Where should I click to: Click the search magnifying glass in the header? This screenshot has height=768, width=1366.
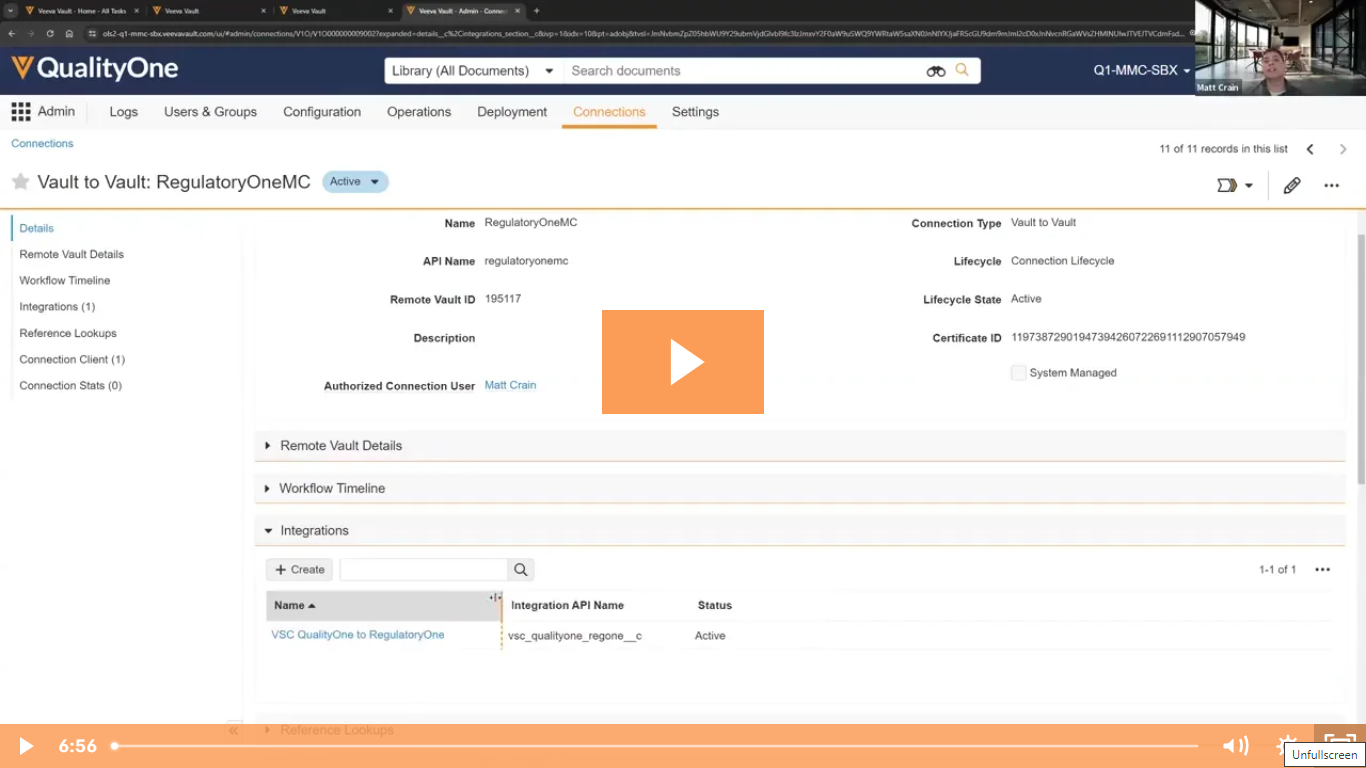pos(961,71)
